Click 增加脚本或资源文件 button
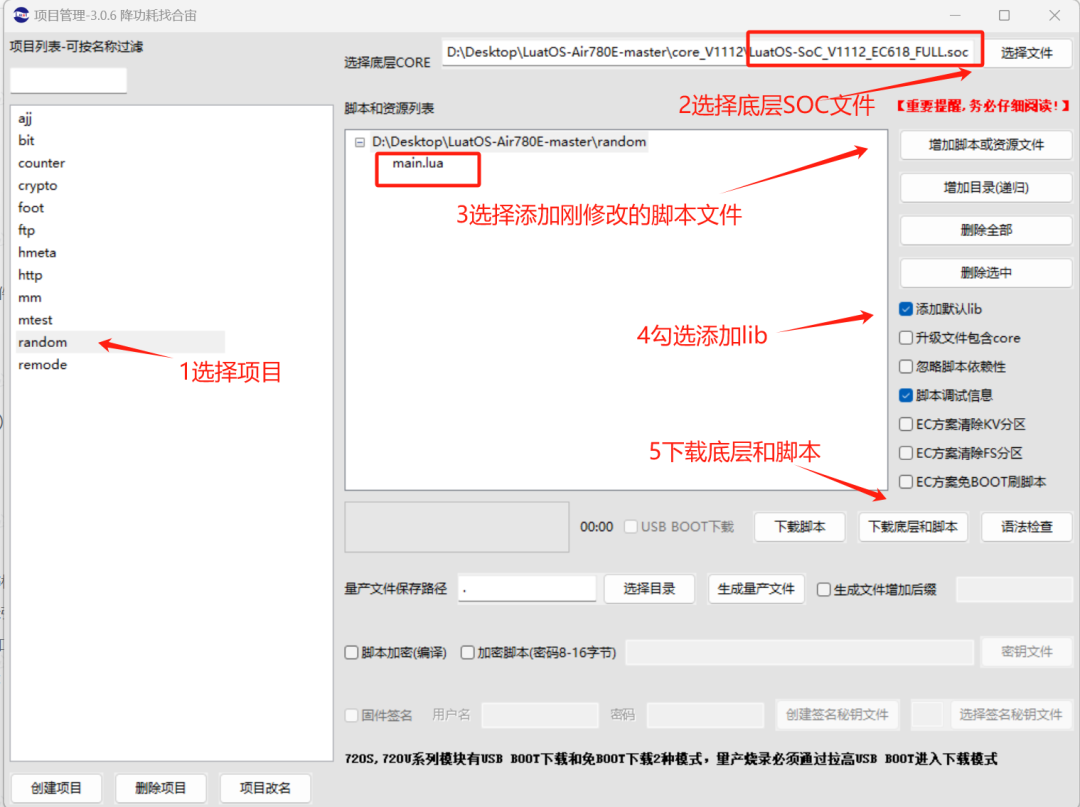This screenshot has width=1080, height=807. 985,145
